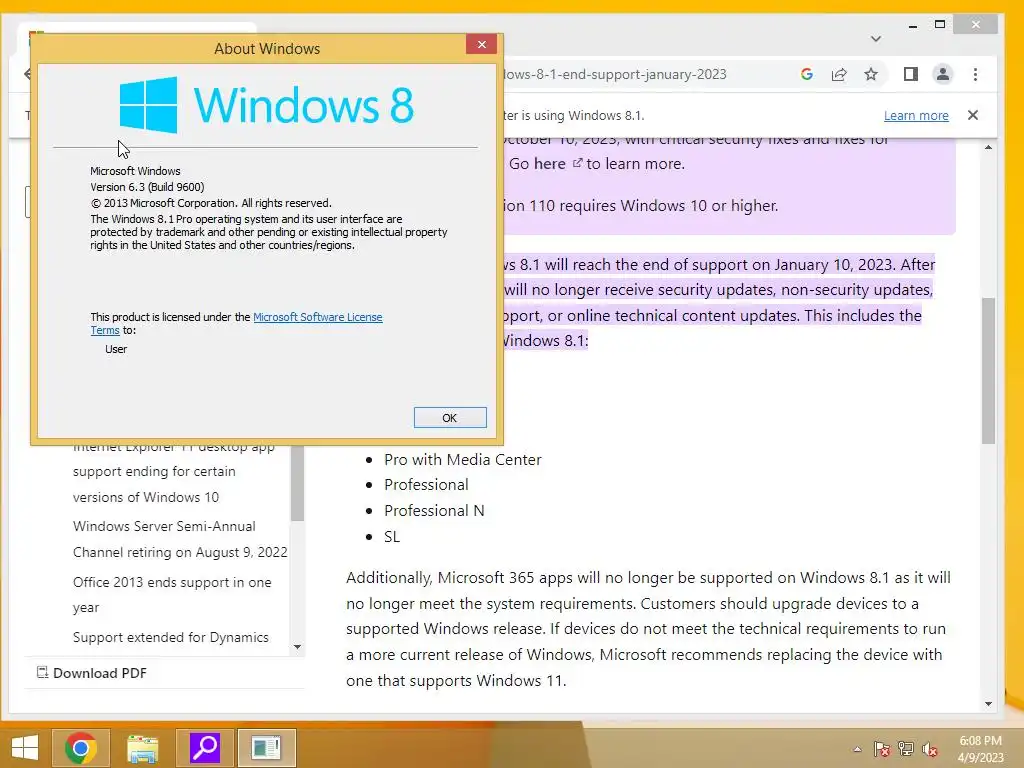Click page scroll-down arrow
This screenshot has height=768, width=1024.
coord(988,703)
